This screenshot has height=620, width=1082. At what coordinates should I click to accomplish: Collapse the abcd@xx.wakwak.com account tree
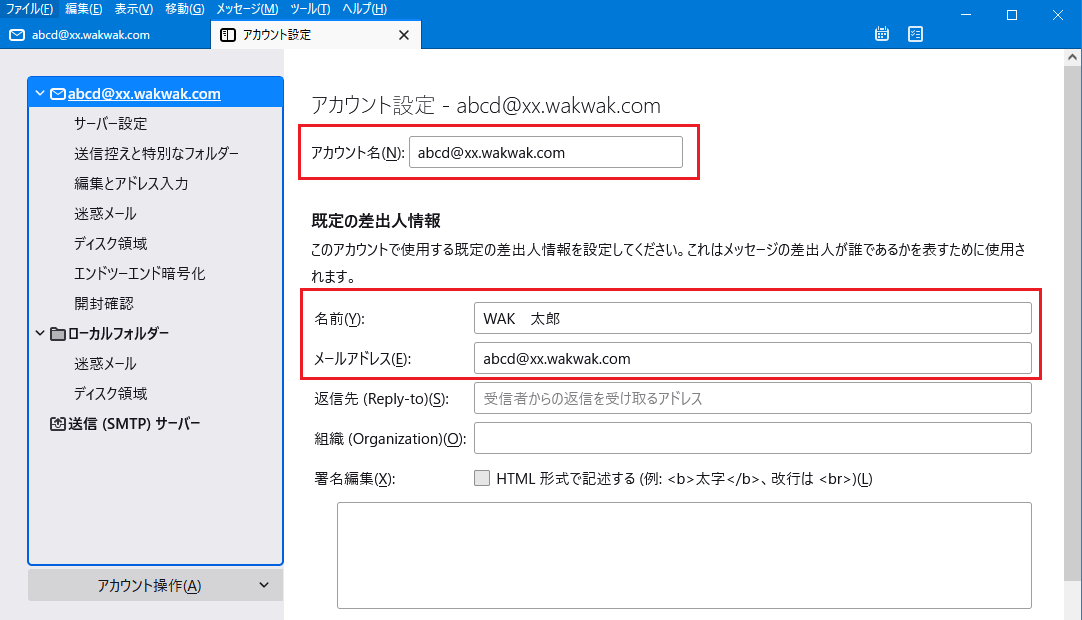pos(40,93)
